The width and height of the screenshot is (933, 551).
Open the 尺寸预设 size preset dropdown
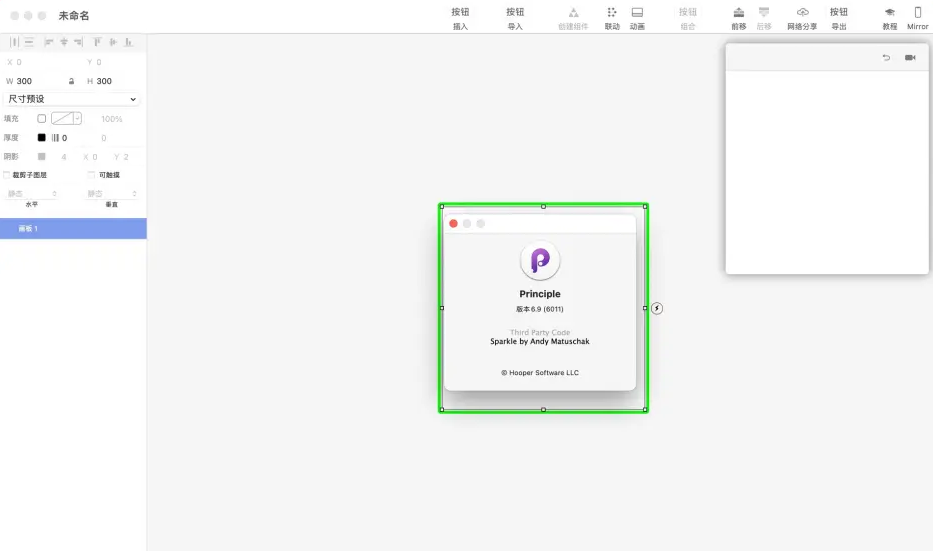72,99
